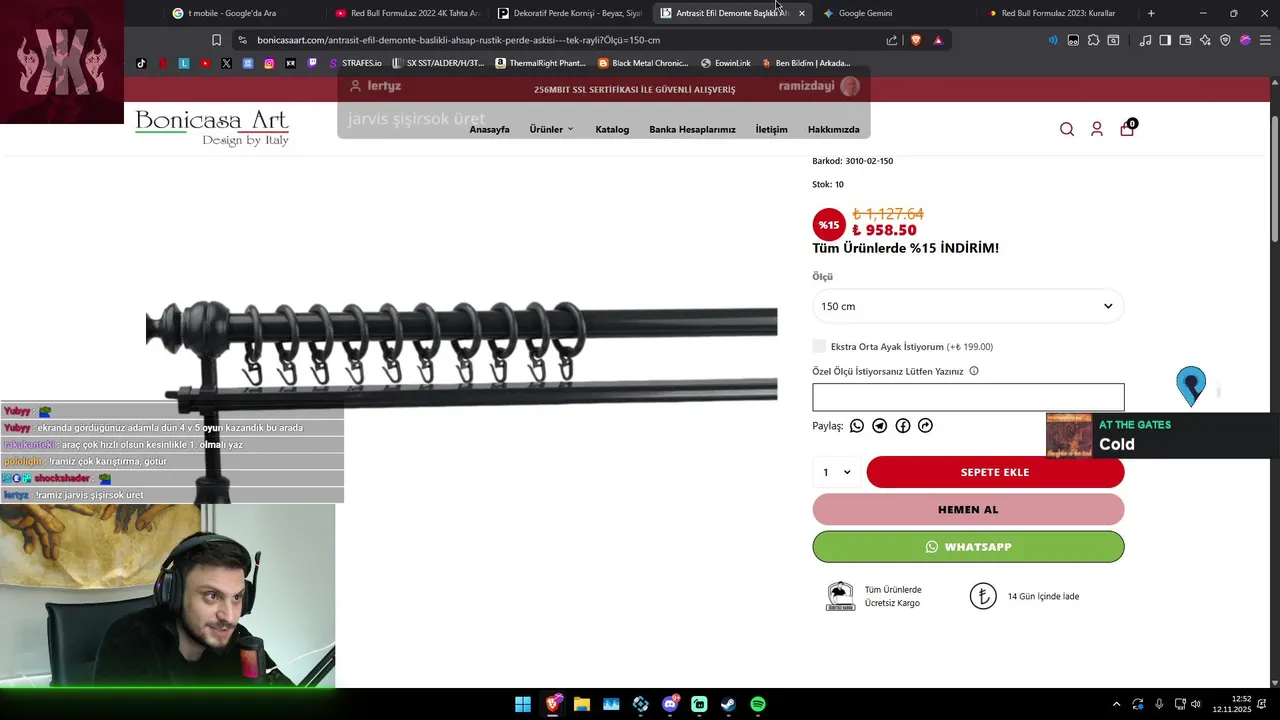Expand the Ürünler menu
Image resolution: width=1280 pixels, height=720 pixels.
(x=552, y=129)
